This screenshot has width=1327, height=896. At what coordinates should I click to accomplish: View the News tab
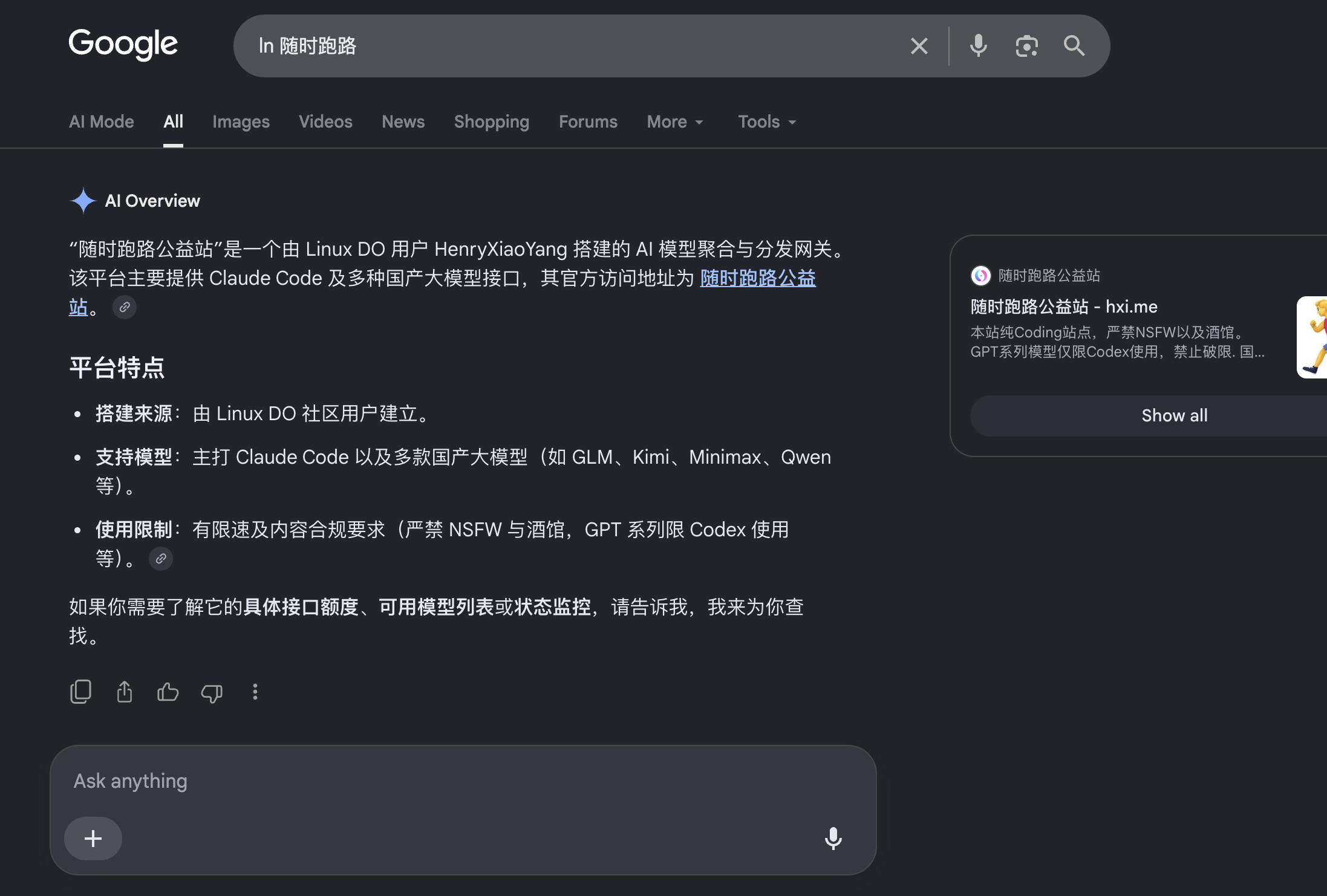pyautogui.click(x=403, y=122)
